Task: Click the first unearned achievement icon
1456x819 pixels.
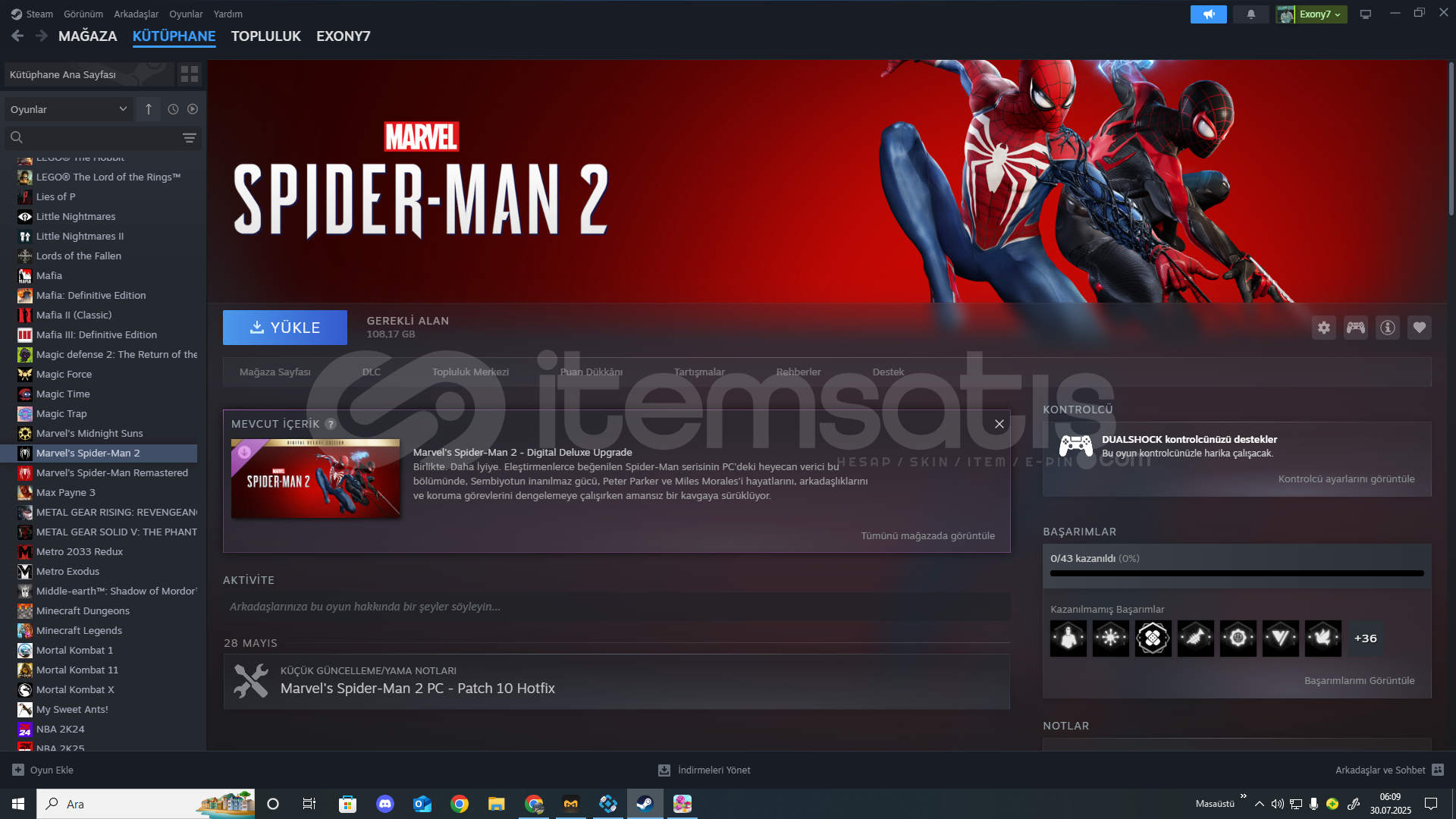Action: pos(1068,639)
